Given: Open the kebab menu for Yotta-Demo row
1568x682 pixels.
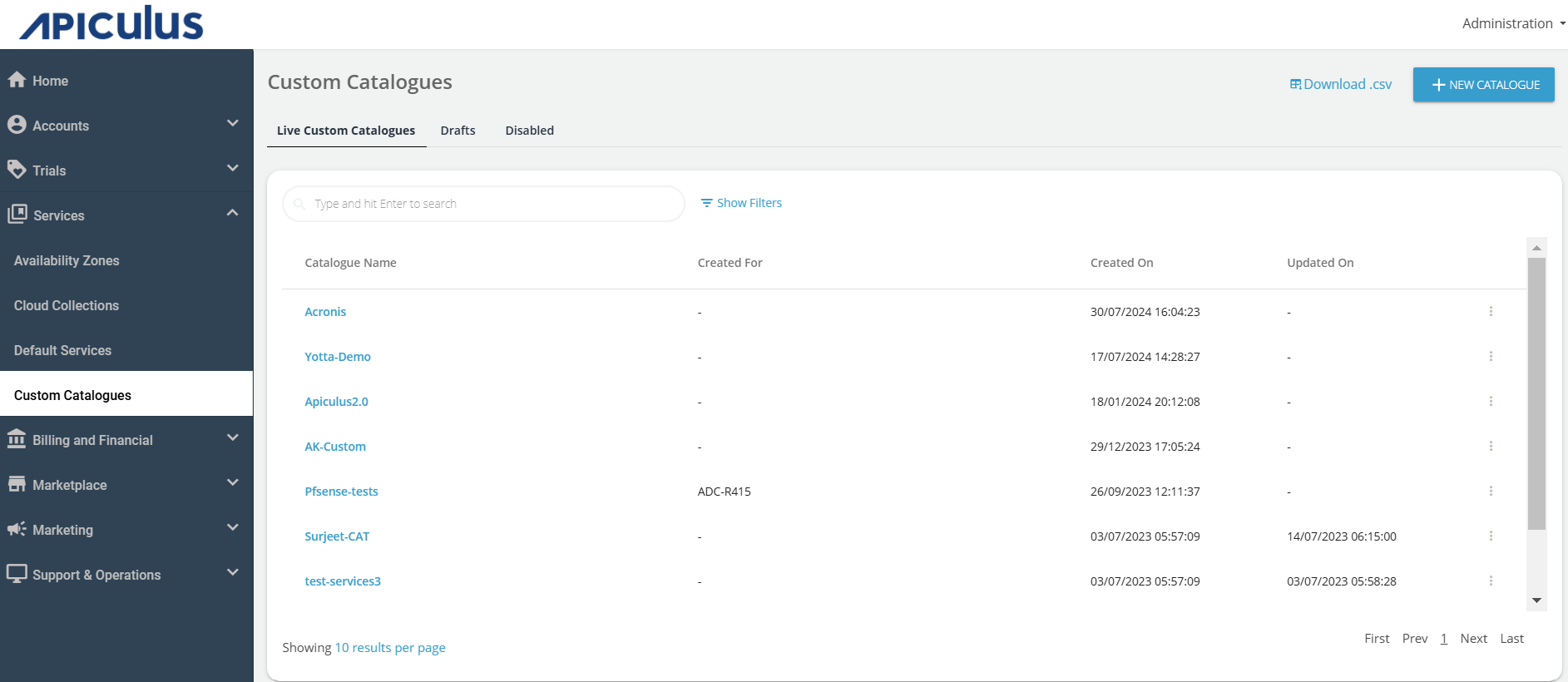Looking at the screenshot, I should [x=1491, y=357].
